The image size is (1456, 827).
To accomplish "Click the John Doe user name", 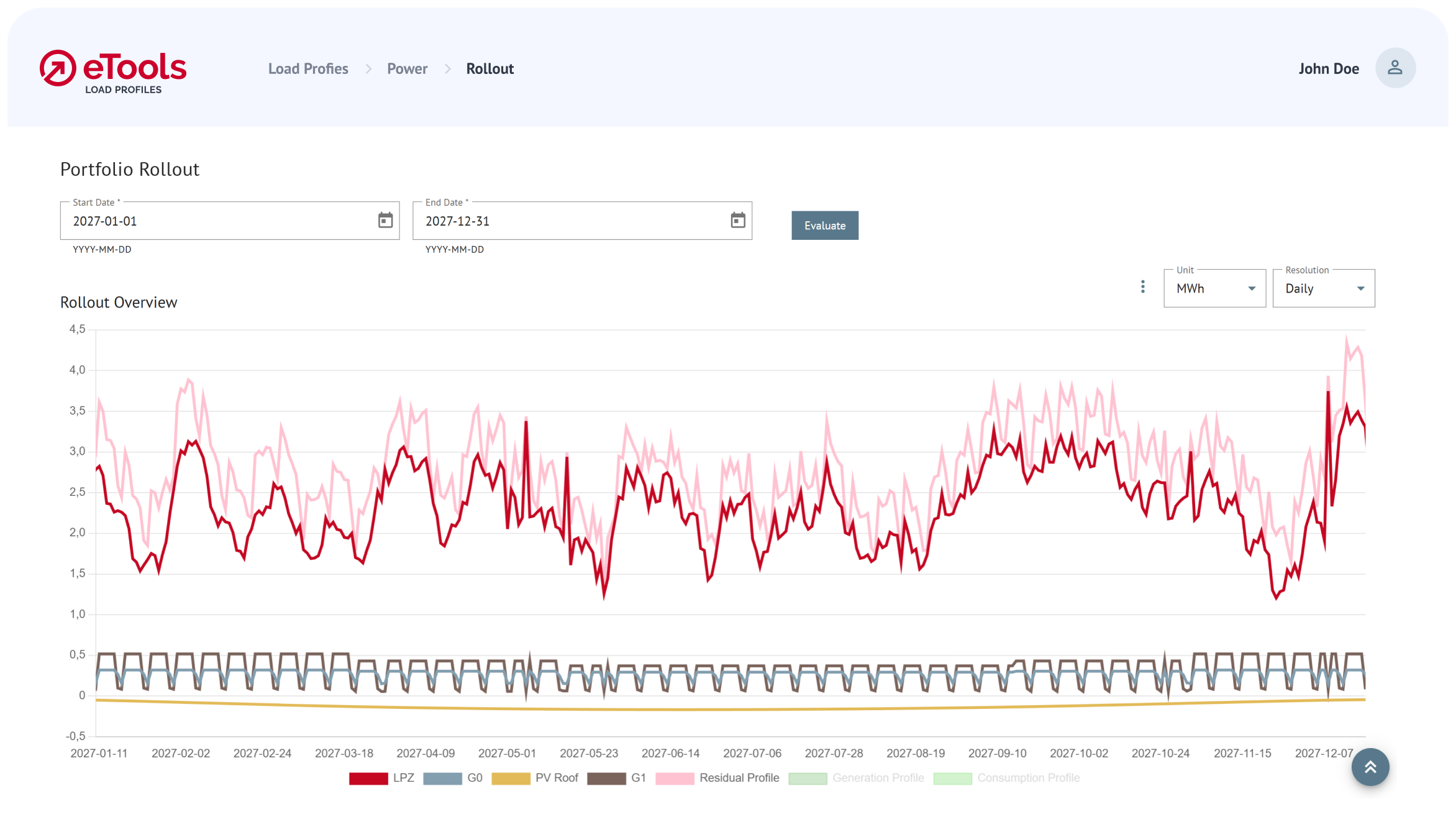I will click(x=1328, y=69).
